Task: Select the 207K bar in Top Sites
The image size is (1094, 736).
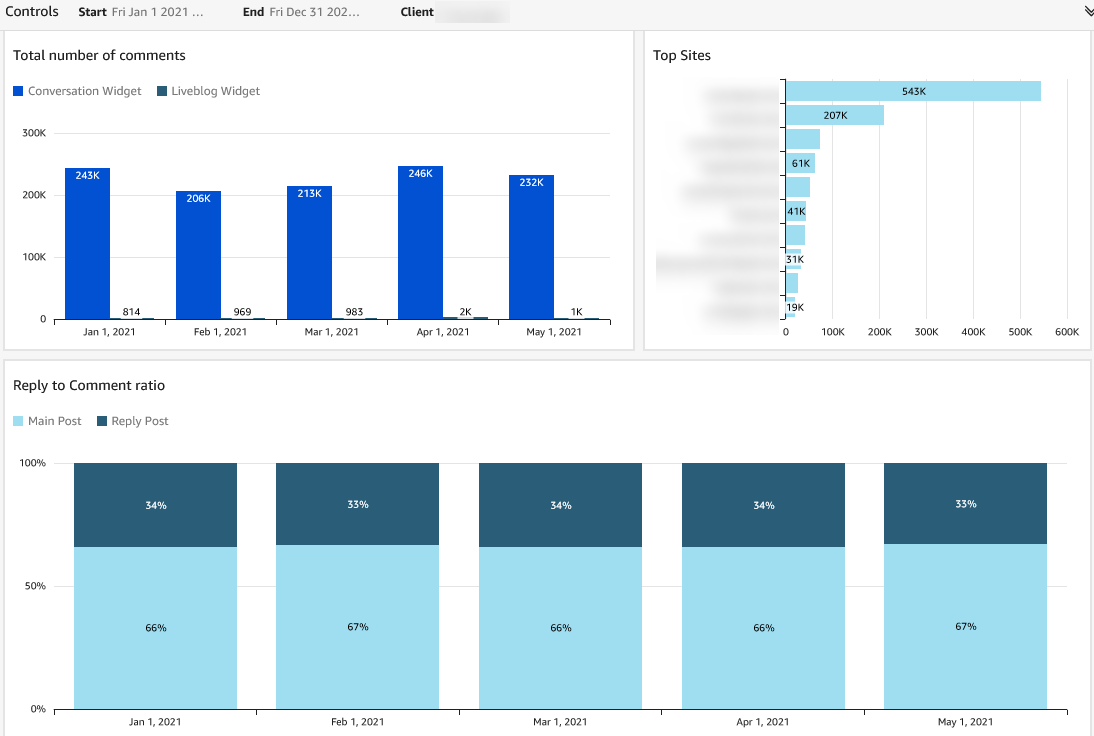Action: (835, 115)
